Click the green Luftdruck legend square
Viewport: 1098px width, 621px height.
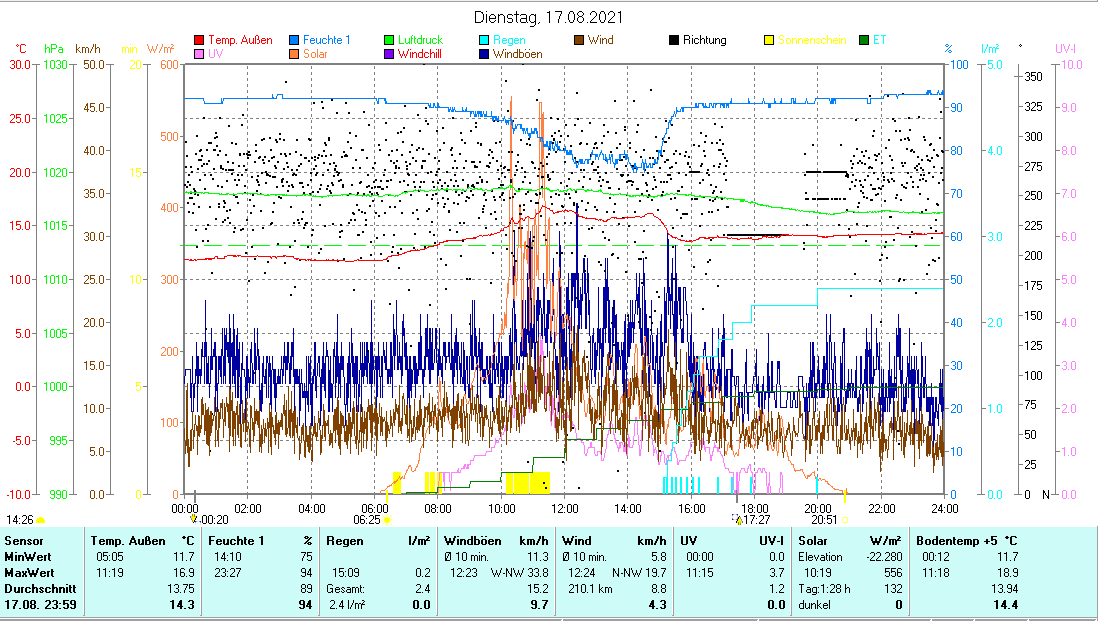point(390,41)
